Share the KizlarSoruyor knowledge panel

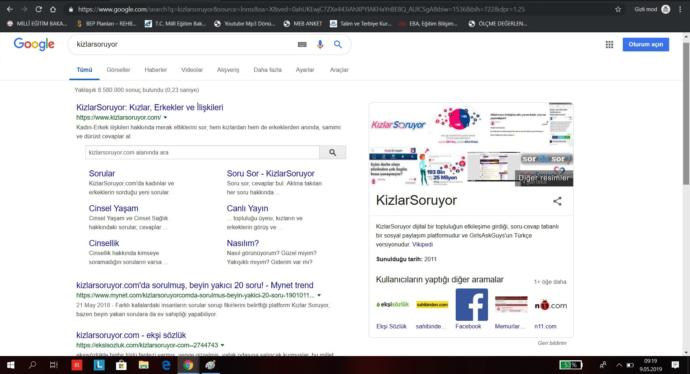pos(557,201)
